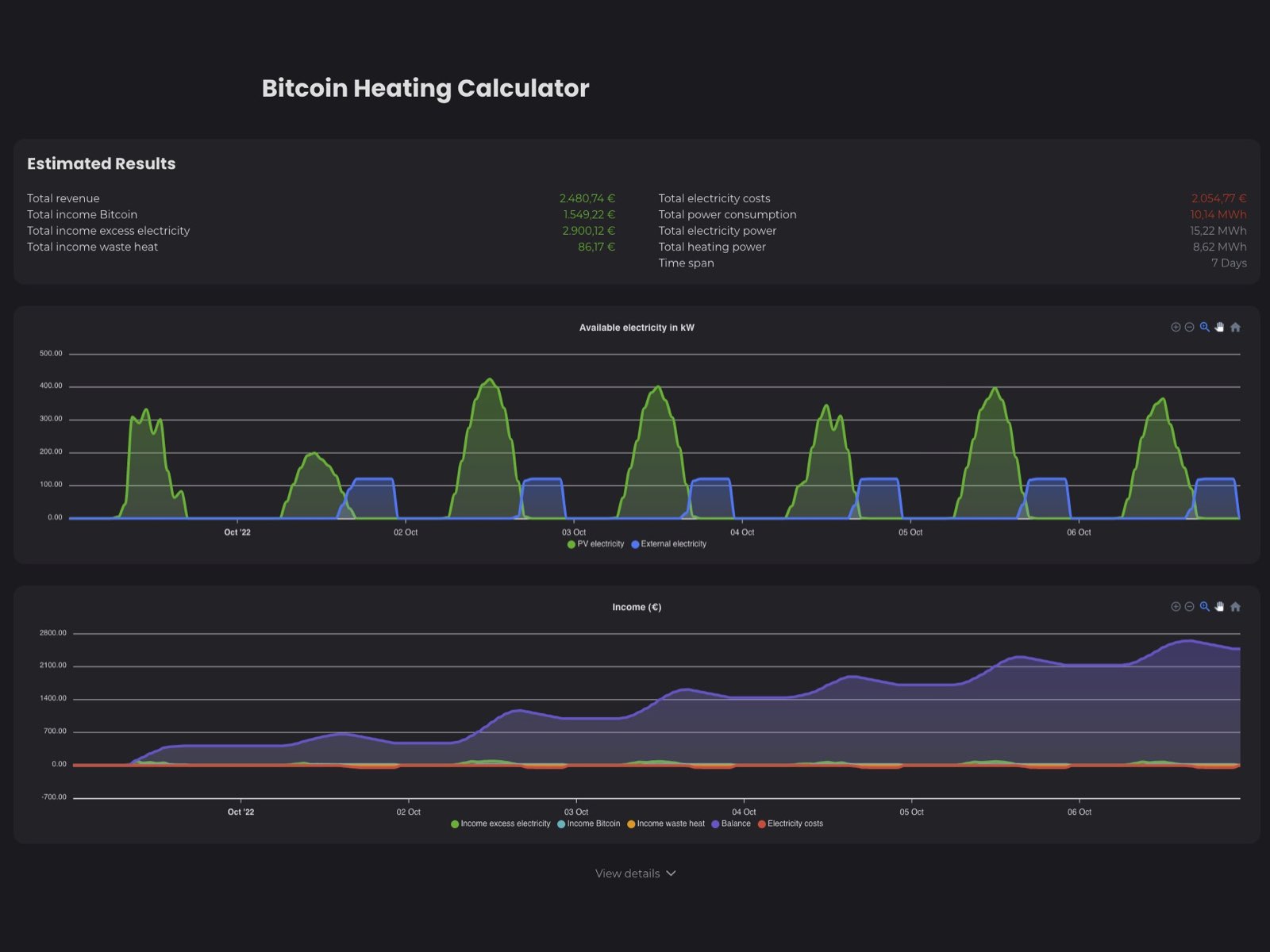Select the magnifier selection-zoom tool on the electricity chart

click(1205, 327)
